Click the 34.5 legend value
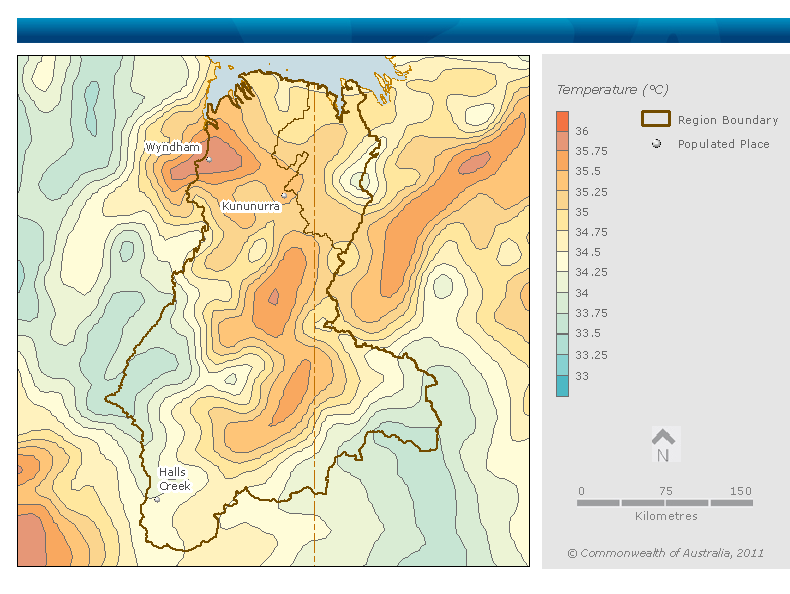This screenshot has width=790, height=594. [587, 252]
